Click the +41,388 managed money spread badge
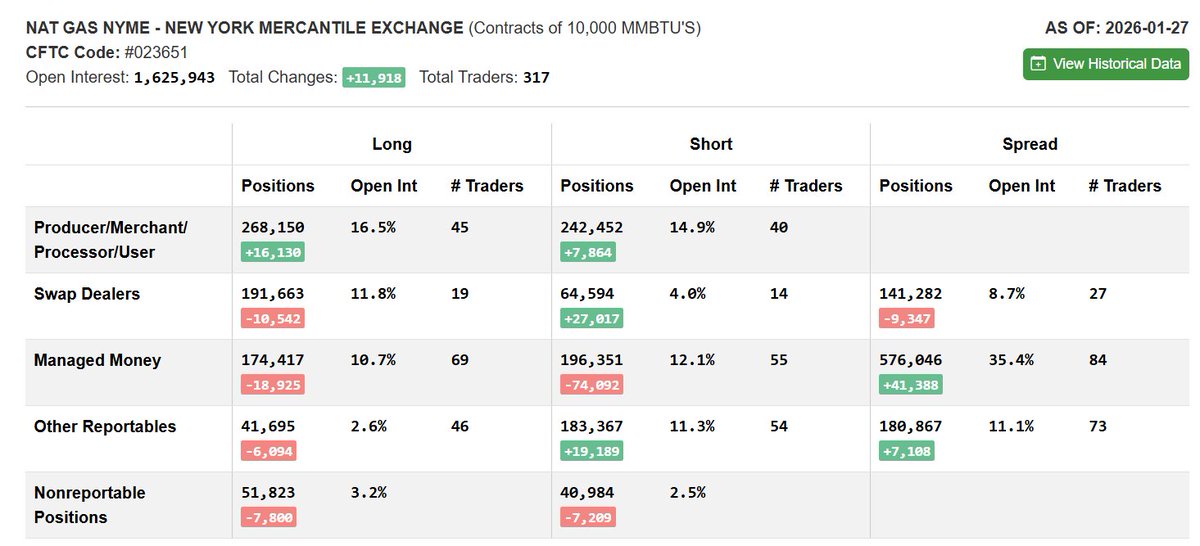The height and width of the screenshot is (546, 1200). point(910,384)
